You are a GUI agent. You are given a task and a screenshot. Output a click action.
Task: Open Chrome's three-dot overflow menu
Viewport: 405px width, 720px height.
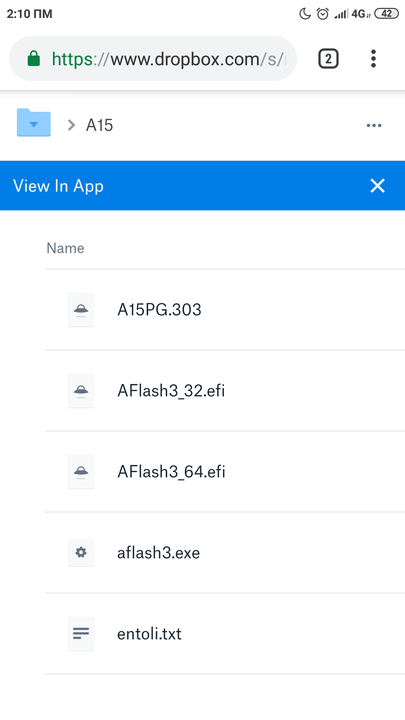pos(373,59)
